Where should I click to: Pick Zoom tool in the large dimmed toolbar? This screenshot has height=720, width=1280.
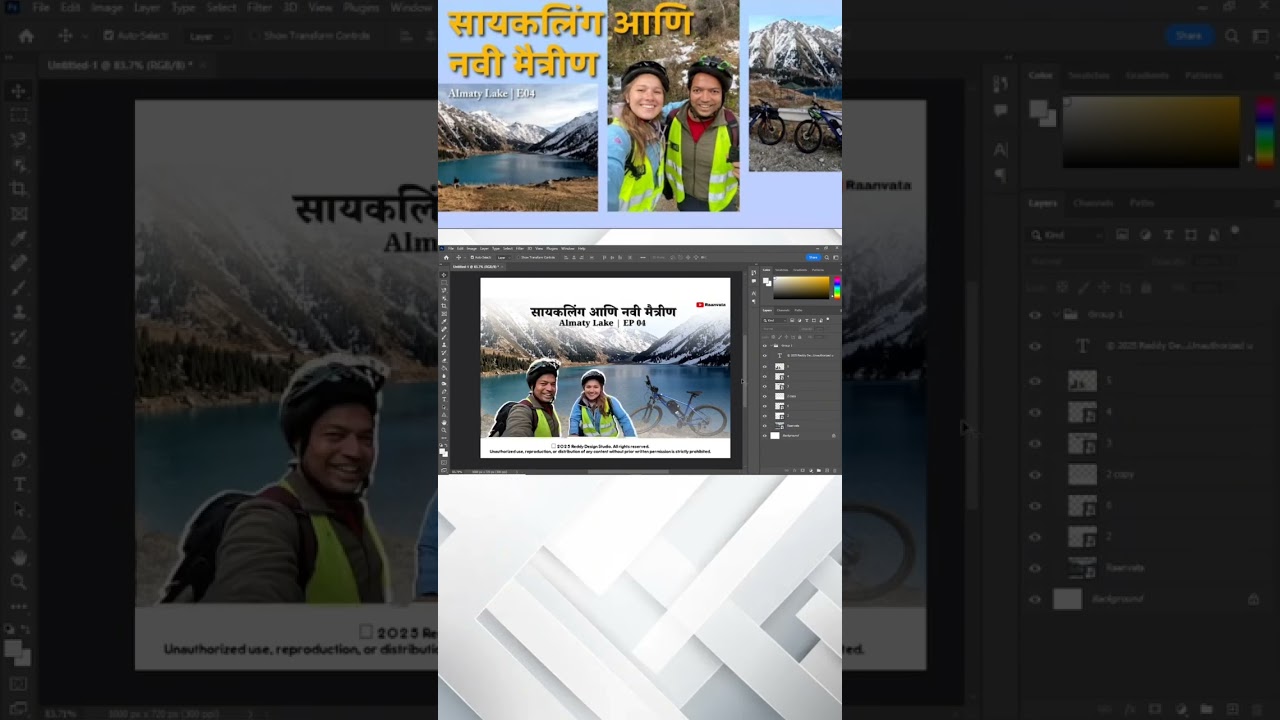(18, 581)
